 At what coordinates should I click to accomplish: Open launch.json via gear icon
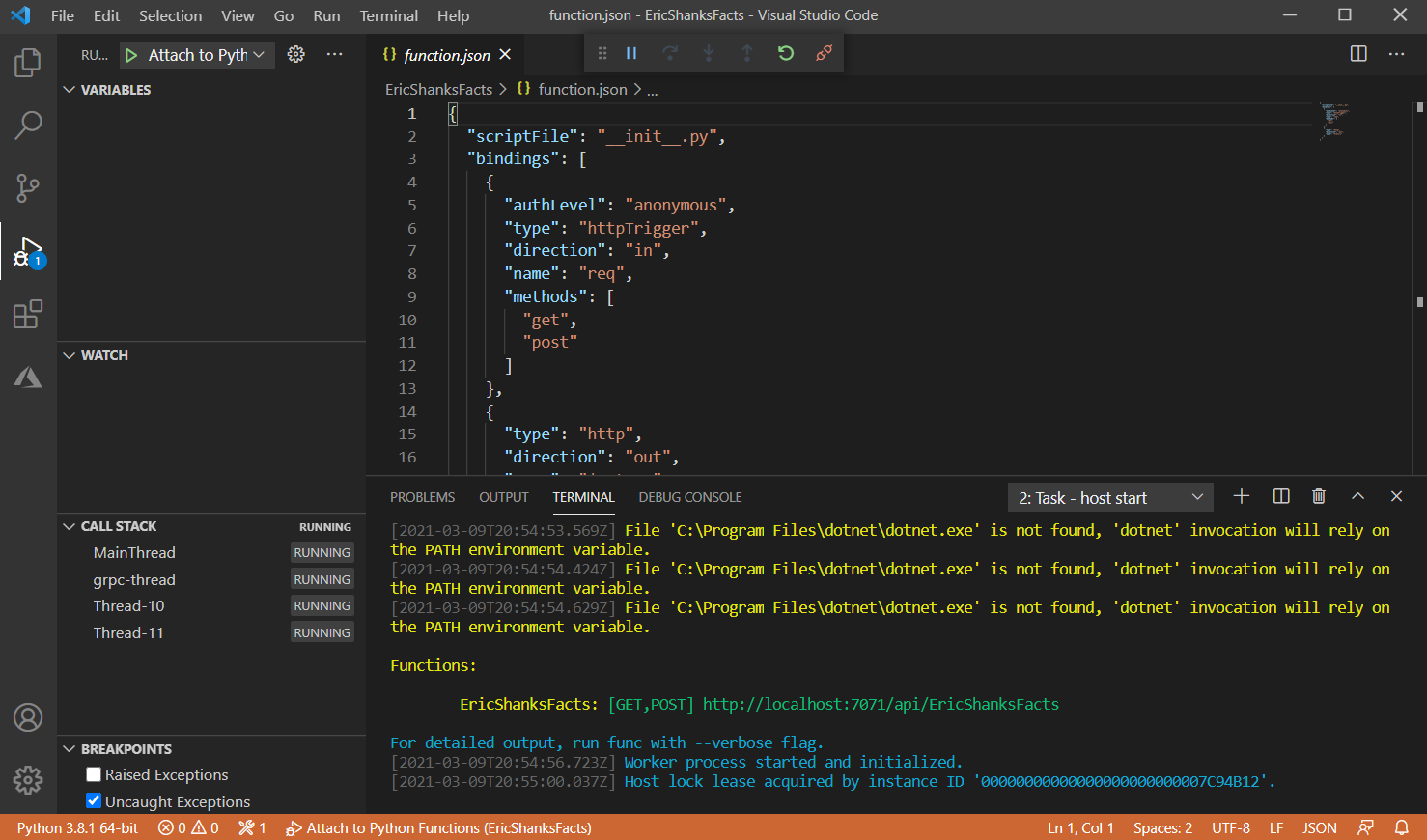296,55
